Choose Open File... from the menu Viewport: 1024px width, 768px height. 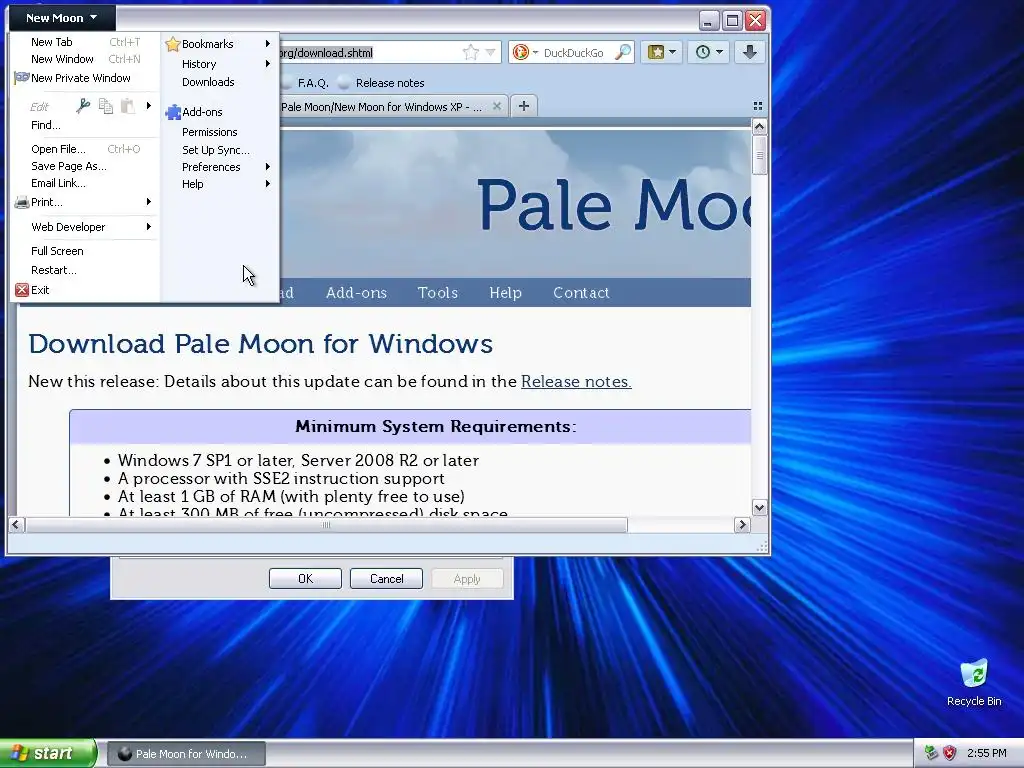tap(84, 149)
